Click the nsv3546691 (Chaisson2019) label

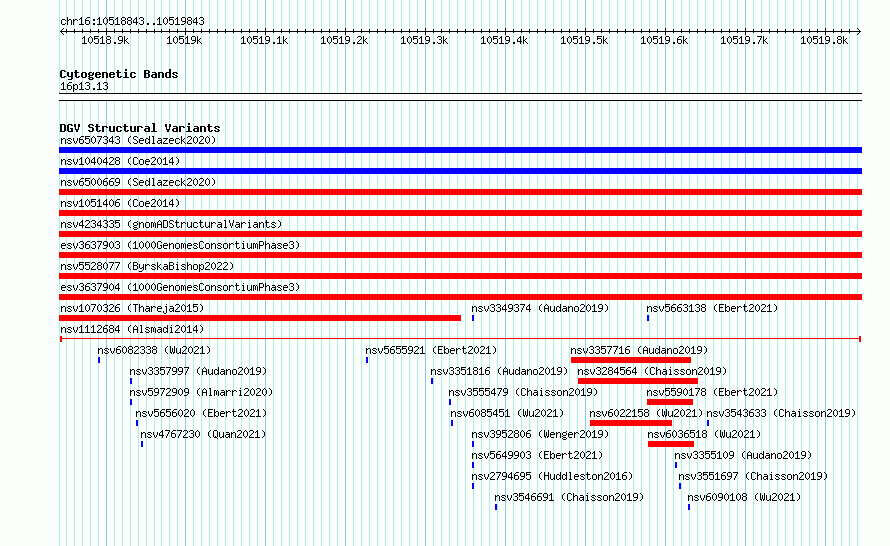point(569,497)
